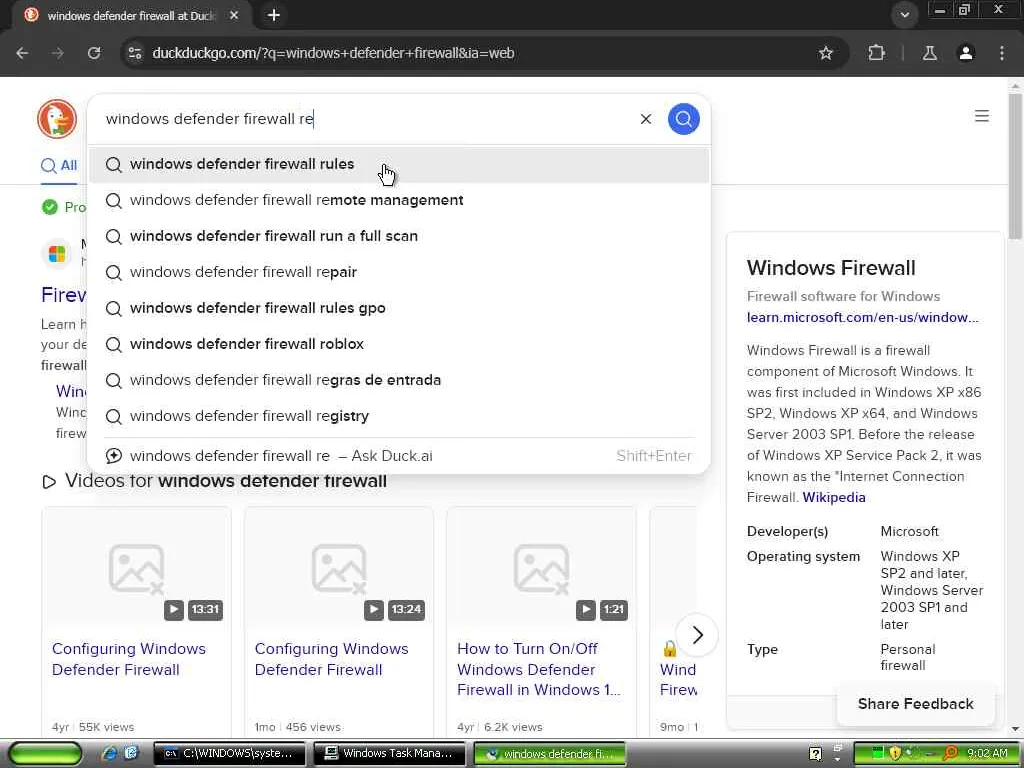This screenshot has height=768, width=1024.
Task: Open the 1:21 video thumbnail
Action: tap(541, 568)
